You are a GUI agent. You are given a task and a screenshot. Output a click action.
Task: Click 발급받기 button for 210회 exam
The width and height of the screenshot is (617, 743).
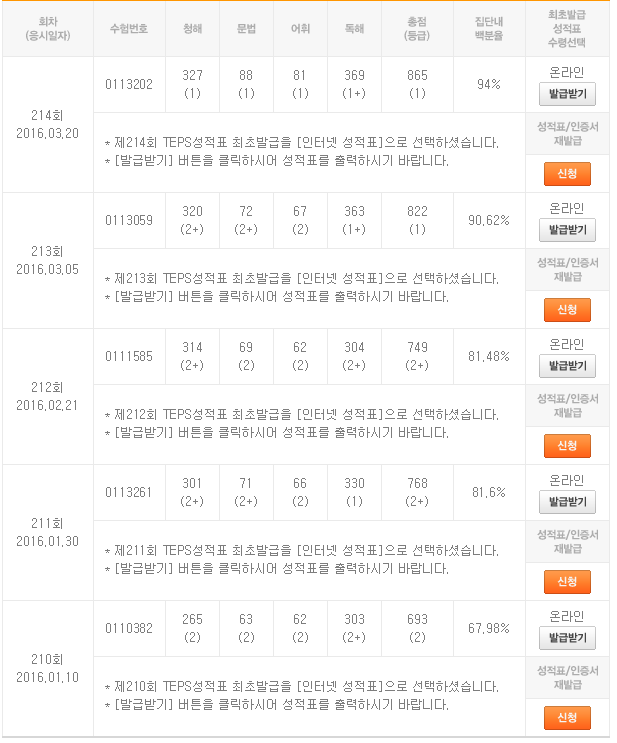click(x=567, y=638)
